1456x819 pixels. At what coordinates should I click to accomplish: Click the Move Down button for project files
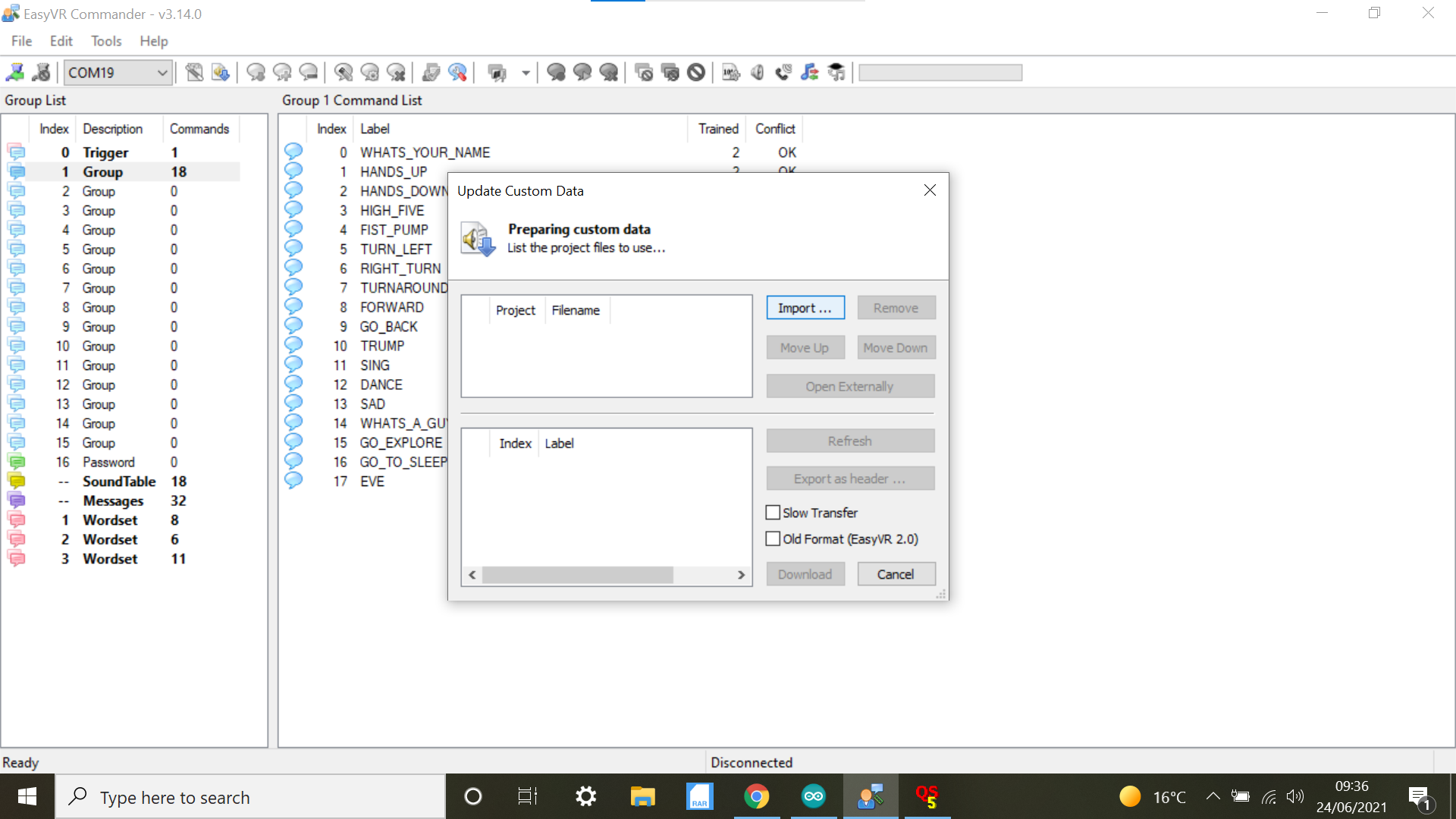point(895,347)
